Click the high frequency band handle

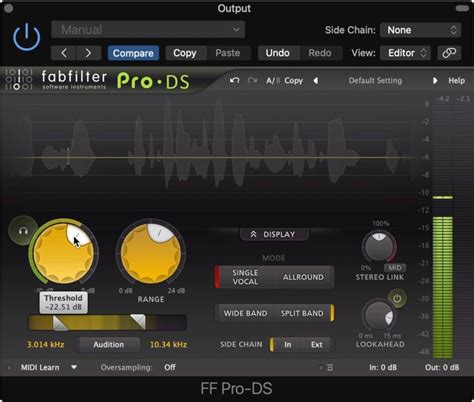pyautogui.click(x=138, y=322)
